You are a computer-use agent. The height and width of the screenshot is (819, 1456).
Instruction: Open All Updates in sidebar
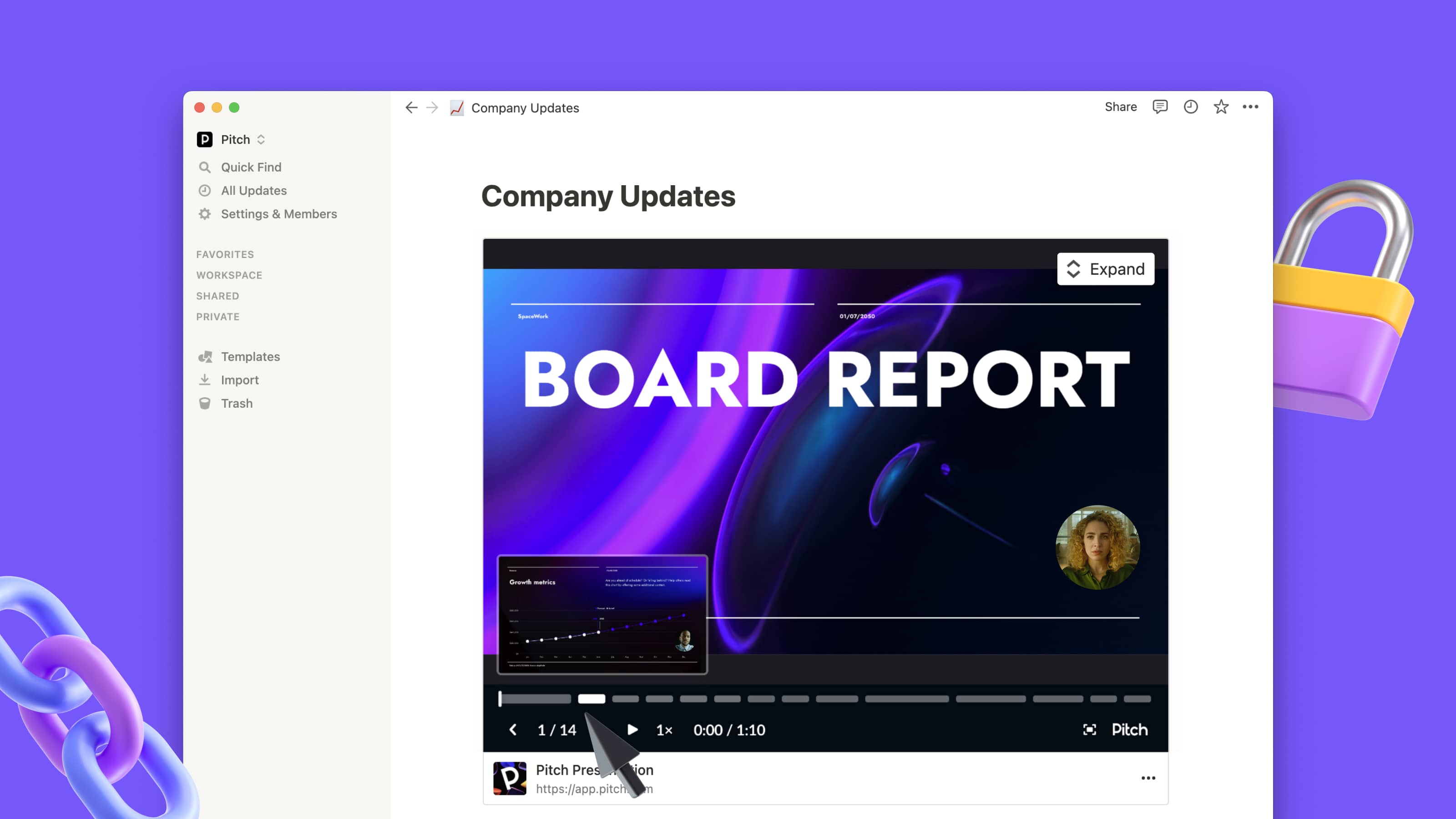click(253, 191)
